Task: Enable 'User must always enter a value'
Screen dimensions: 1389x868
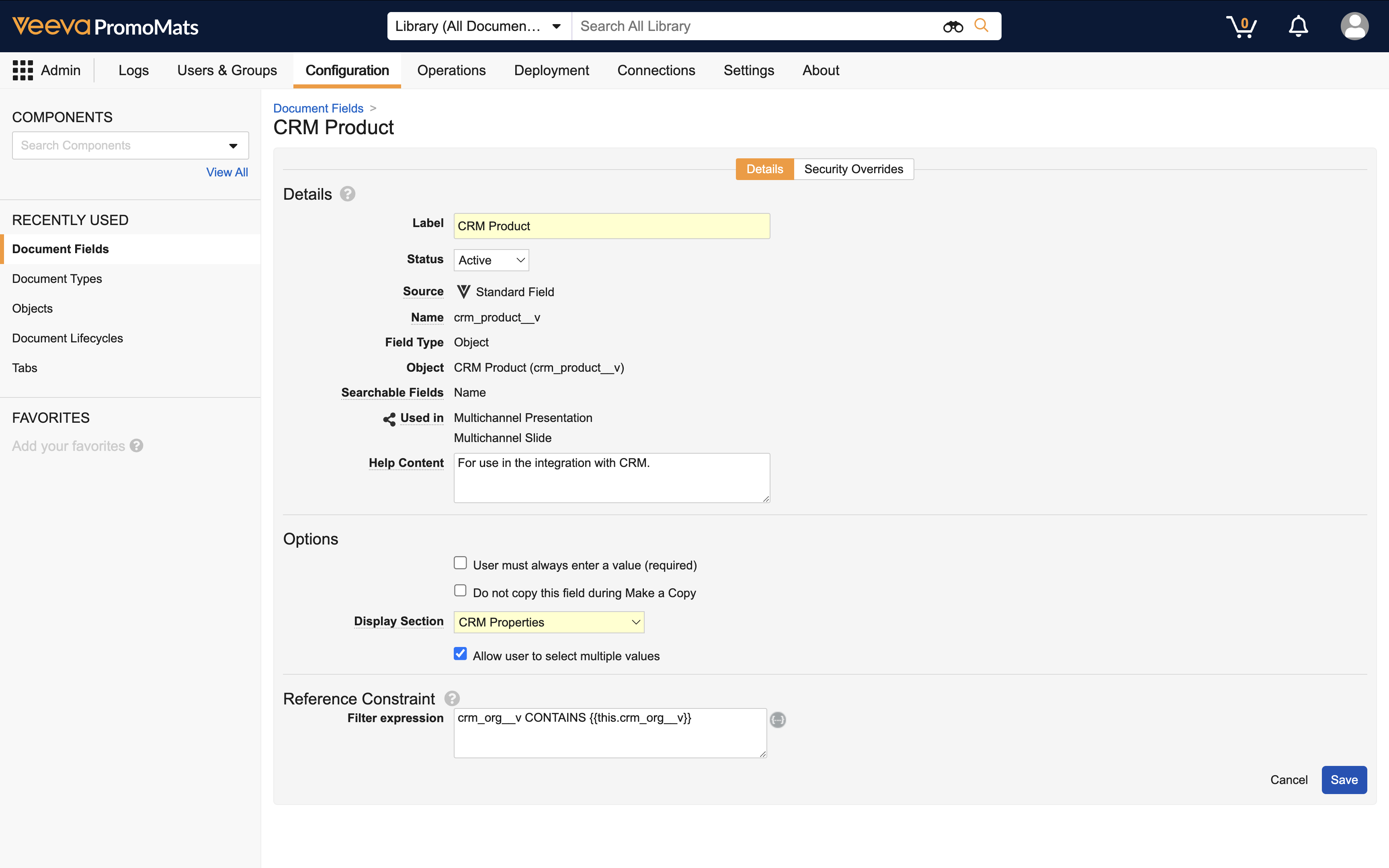Action: click(x=460, y=563)
